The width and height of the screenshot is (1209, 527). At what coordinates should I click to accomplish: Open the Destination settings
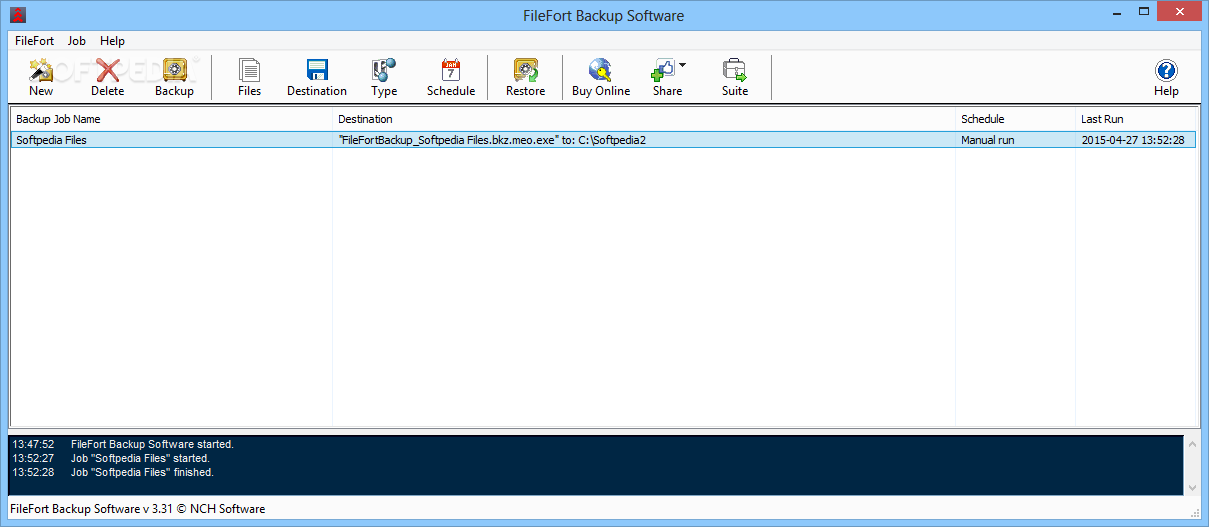pos(317,77)
